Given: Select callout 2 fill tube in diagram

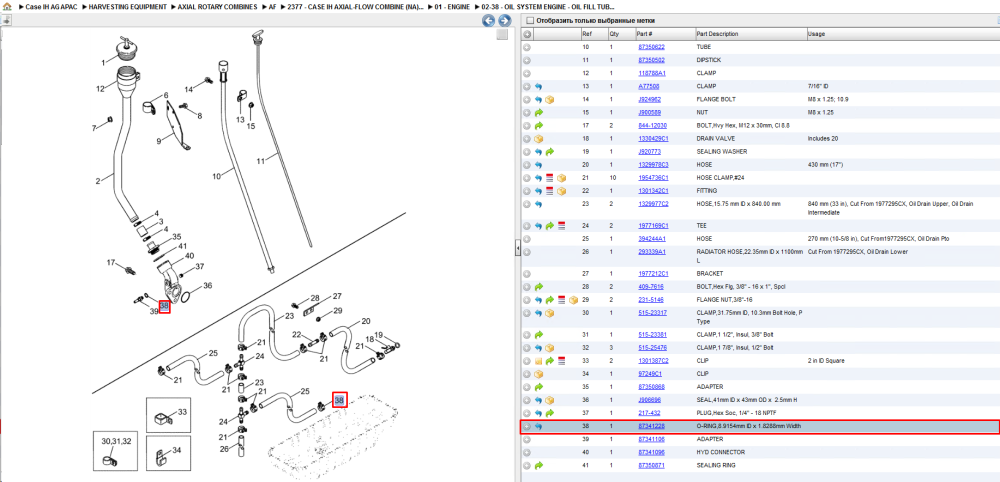Looking at the screenshot, I should coord(98,181).
